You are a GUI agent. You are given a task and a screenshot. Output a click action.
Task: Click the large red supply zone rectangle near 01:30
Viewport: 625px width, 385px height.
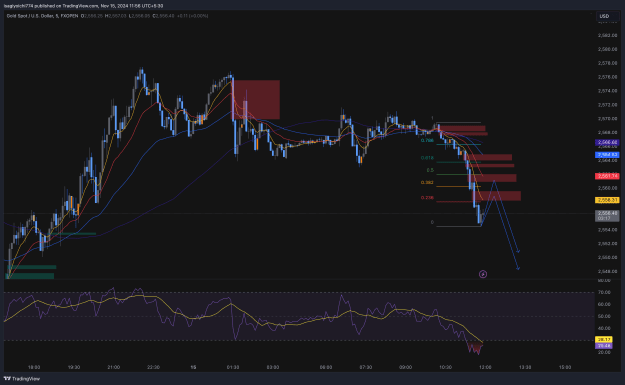pos(256,100)
